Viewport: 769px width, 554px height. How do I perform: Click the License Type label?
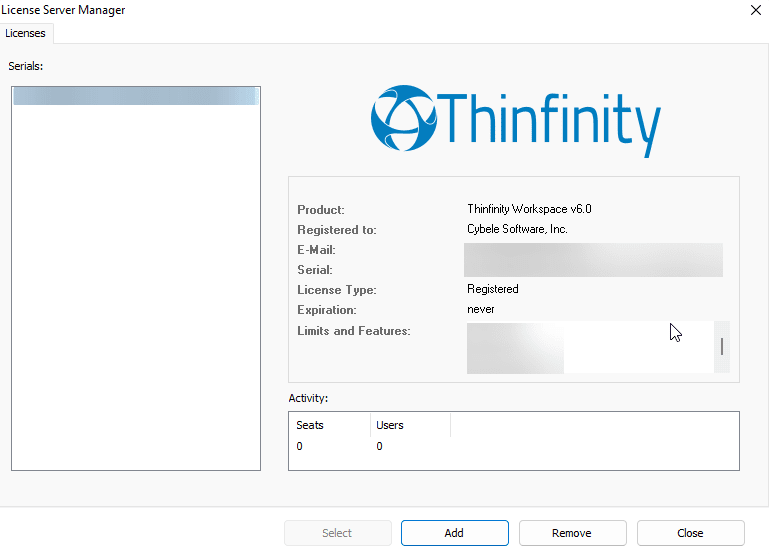(x=336, y=290)
